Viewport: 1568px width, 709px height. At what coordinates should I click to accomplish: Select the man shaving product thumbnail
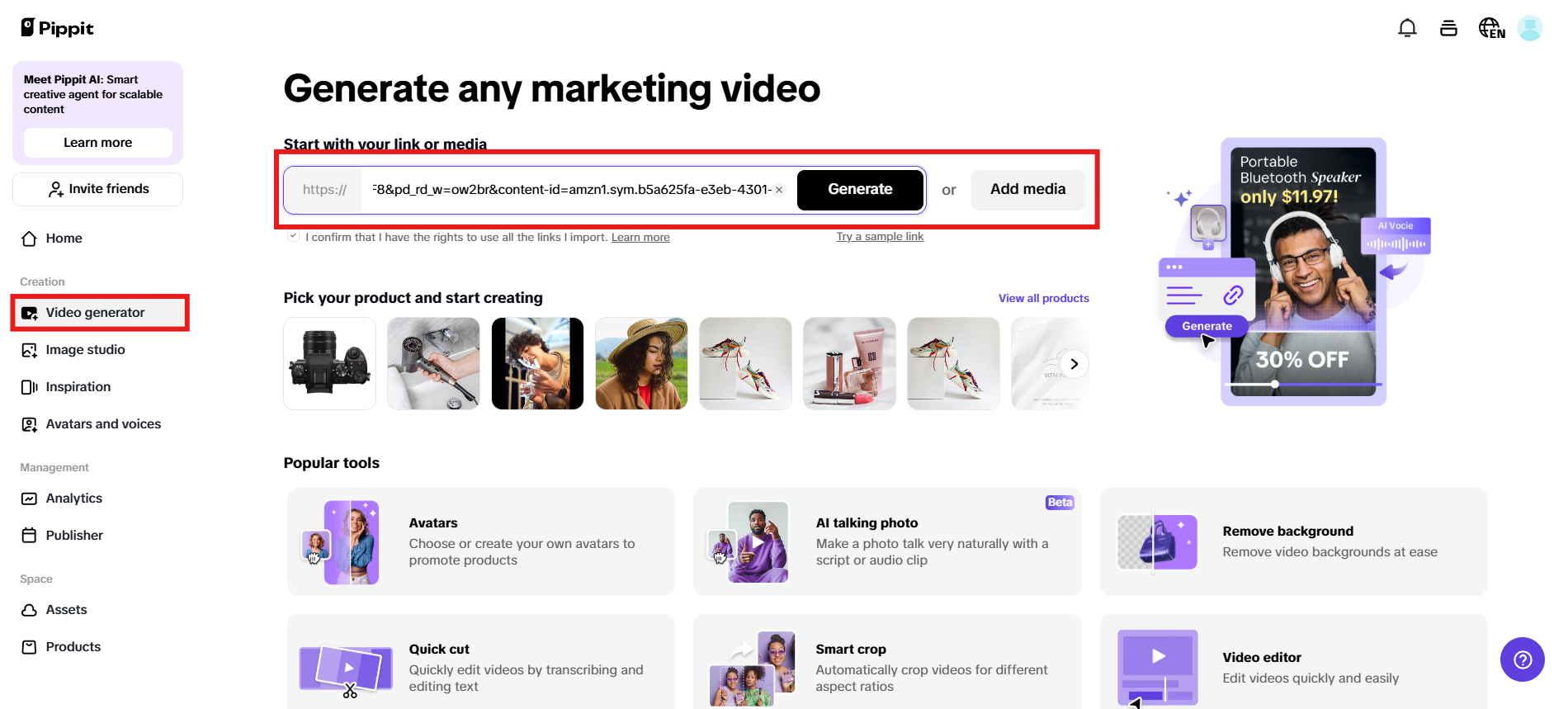pyautogui.click(x=537, y=364)
